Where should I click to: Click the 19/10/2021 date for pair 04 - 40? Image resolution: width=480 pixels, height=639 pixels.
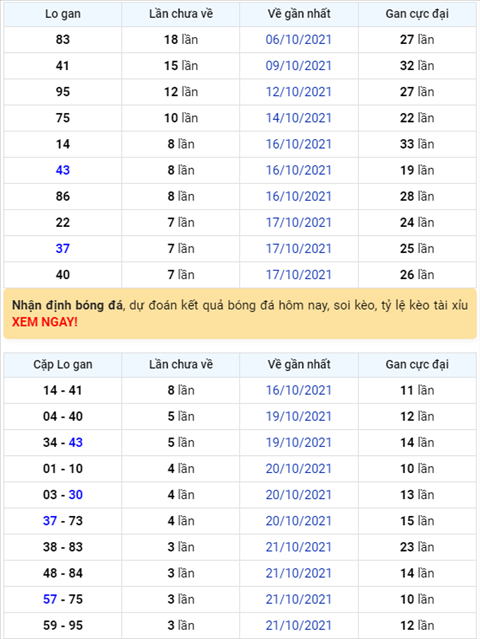pos(299,416)
